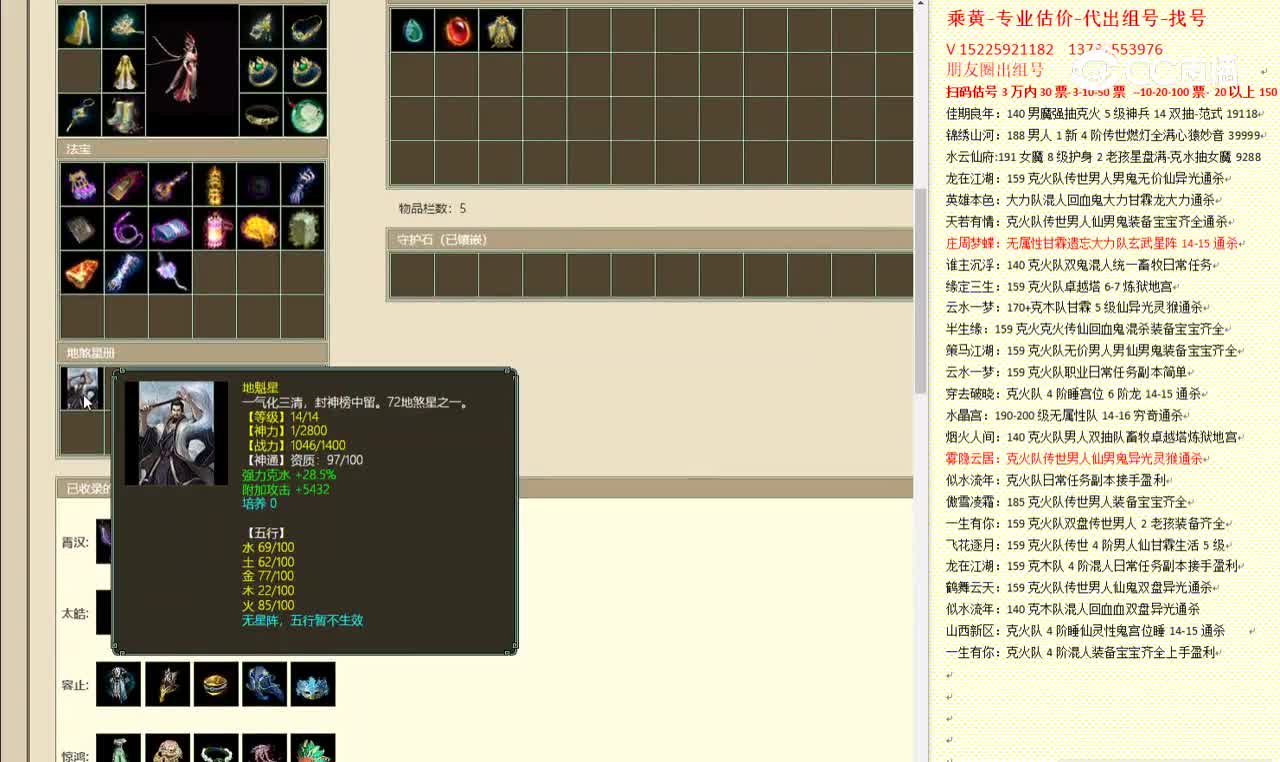
Task: Click the 地煞星册 section header
Action: tap(192, 352)
